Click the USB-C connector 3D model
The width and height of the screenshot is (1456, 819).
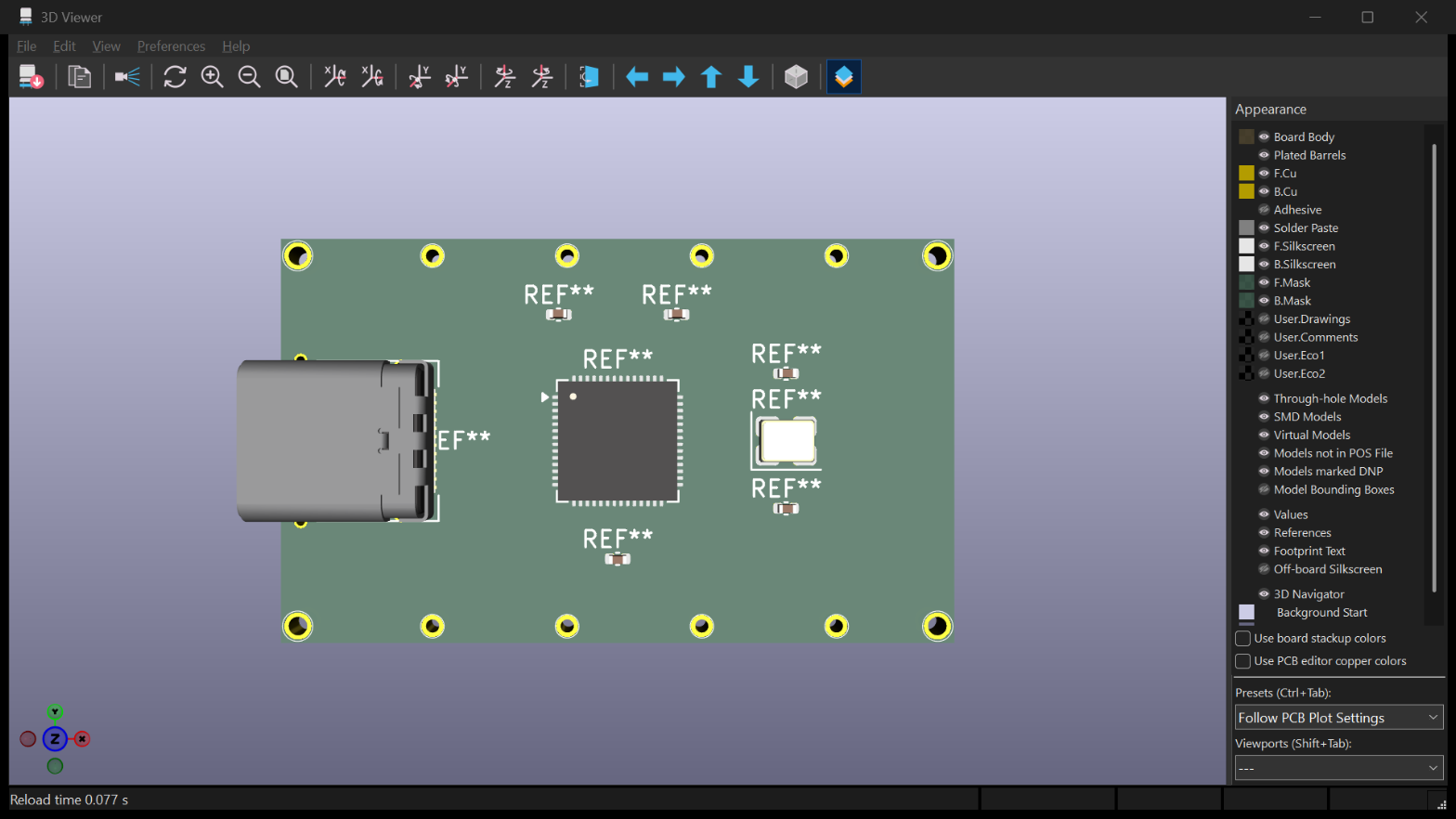(x=334, y=441)
